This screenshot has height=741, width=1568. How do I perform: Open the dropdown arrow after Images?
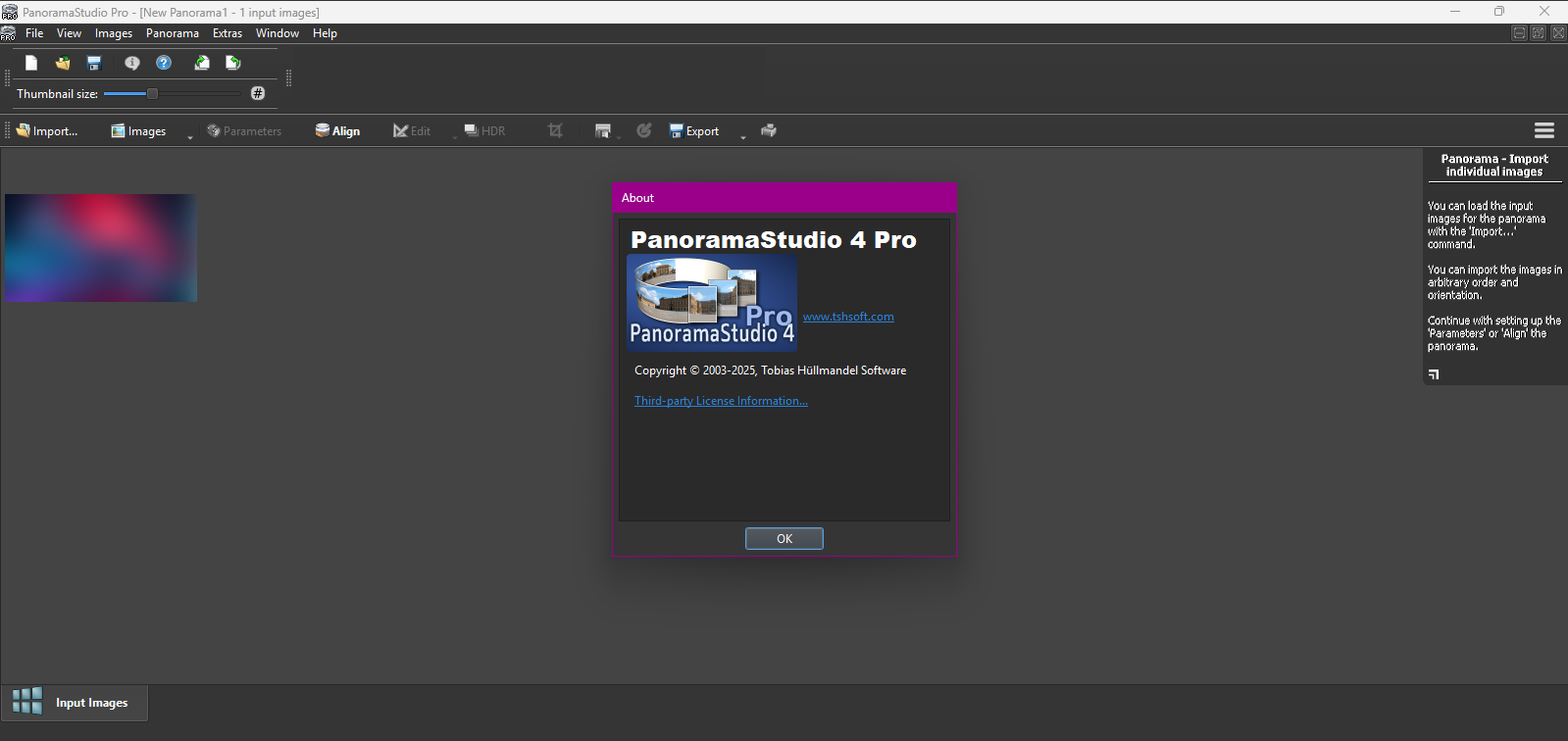tap(190, 136)
